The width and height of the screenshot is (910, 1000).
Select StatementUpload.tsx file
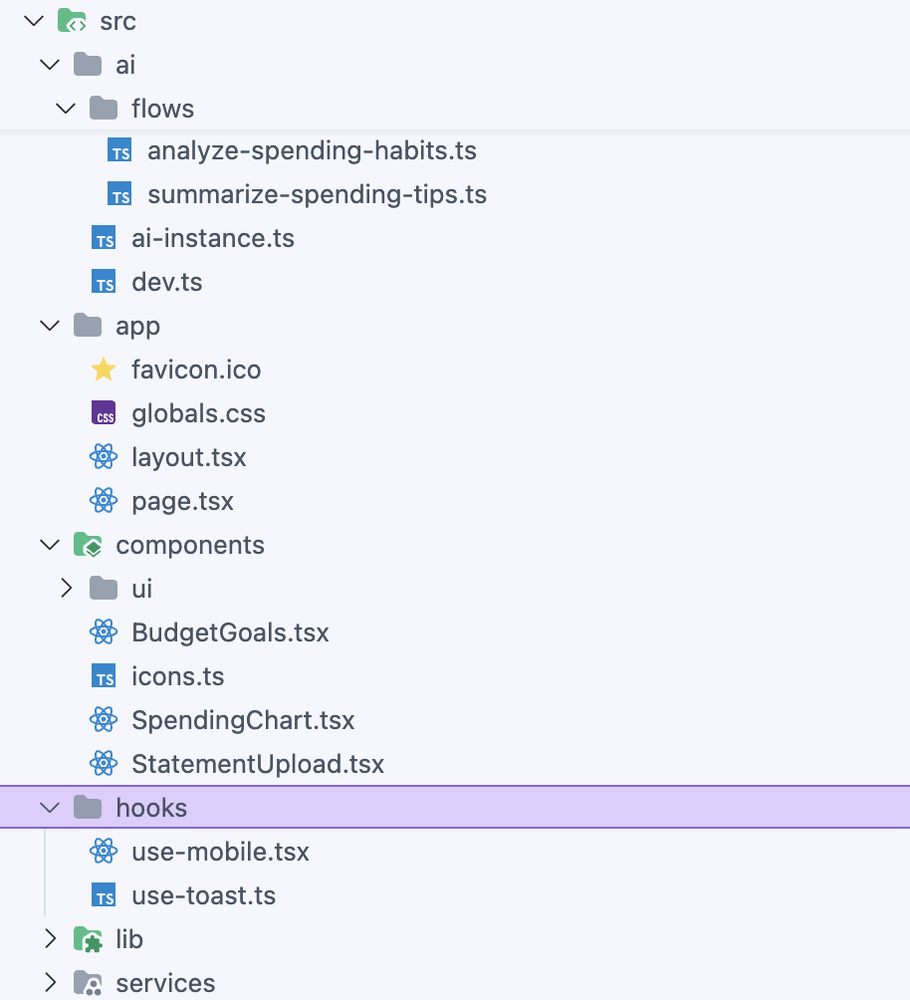[x=257, y=765]
